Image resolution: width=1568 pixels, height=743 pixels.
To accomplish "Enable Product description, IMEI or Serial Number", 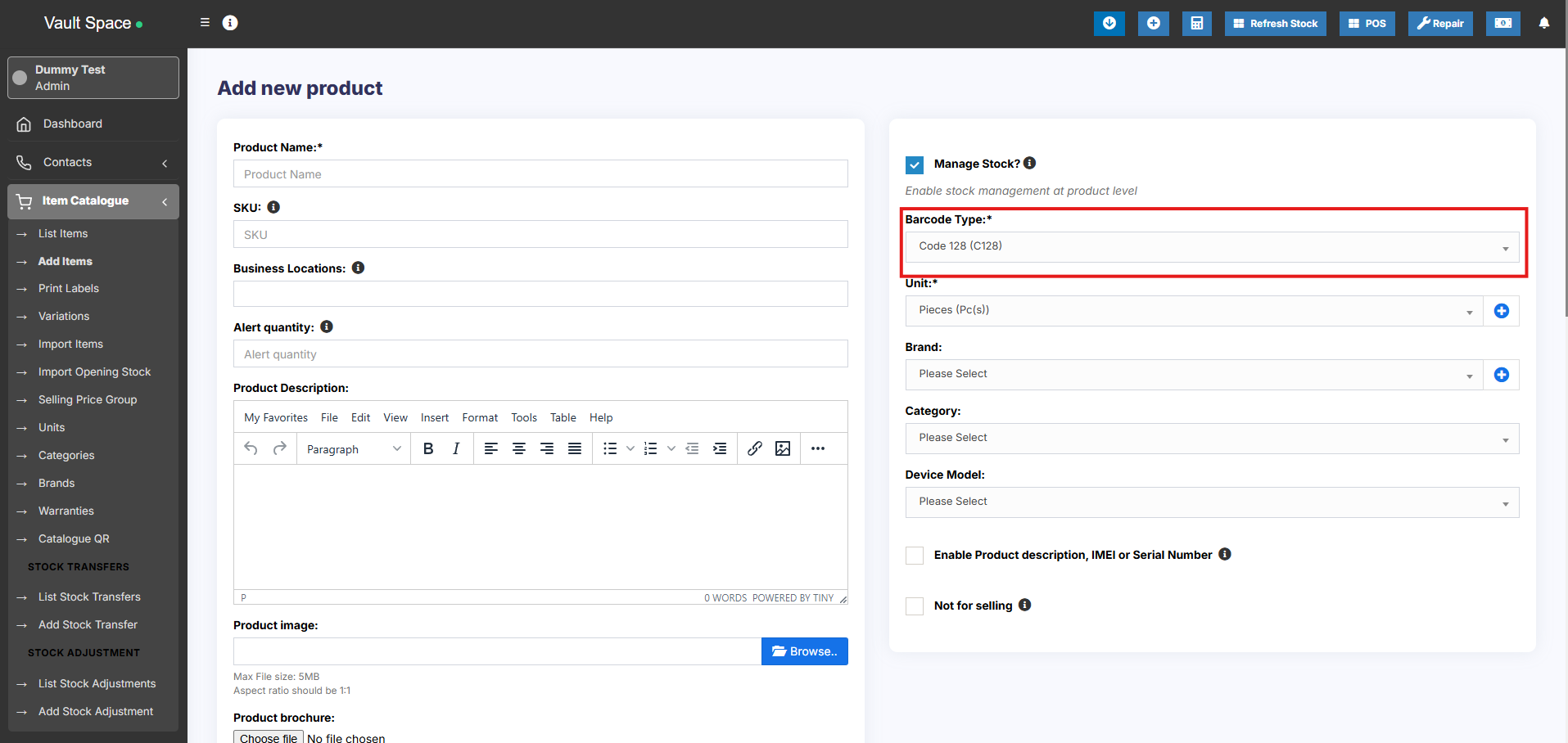I will (915, 556).
